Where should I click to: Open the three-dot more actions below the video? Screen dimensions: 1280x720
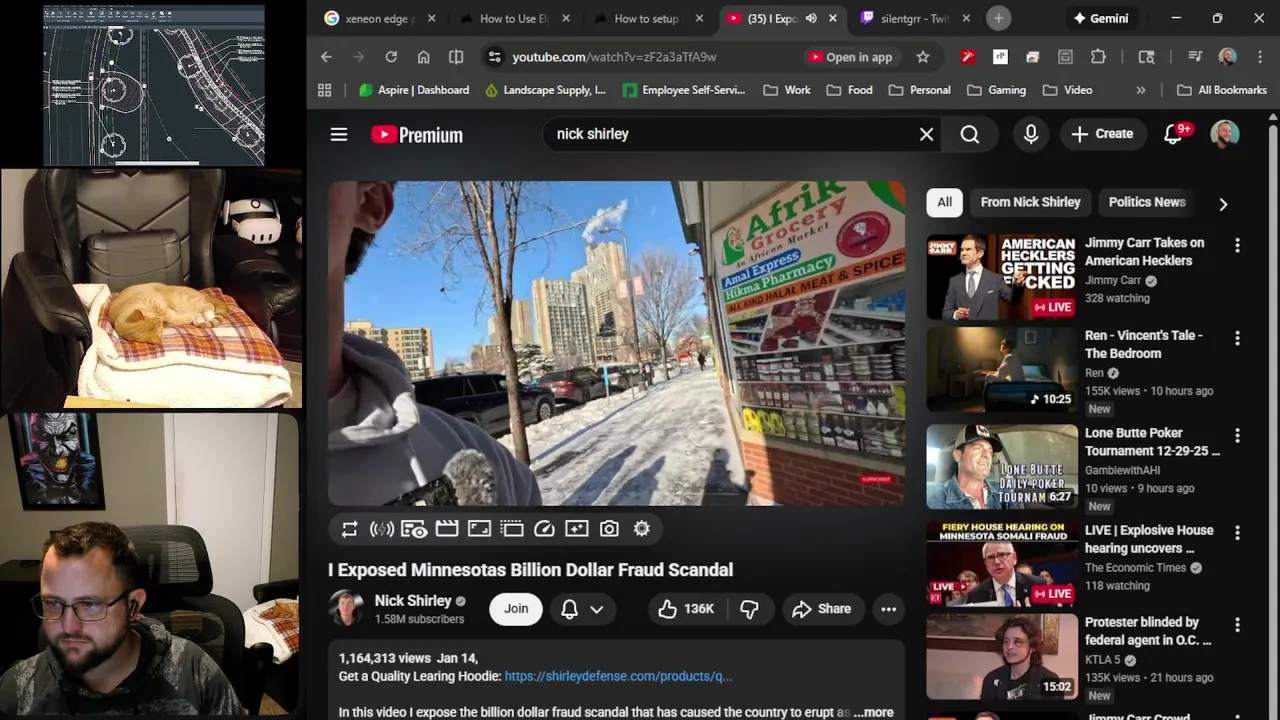coord(888,609)
